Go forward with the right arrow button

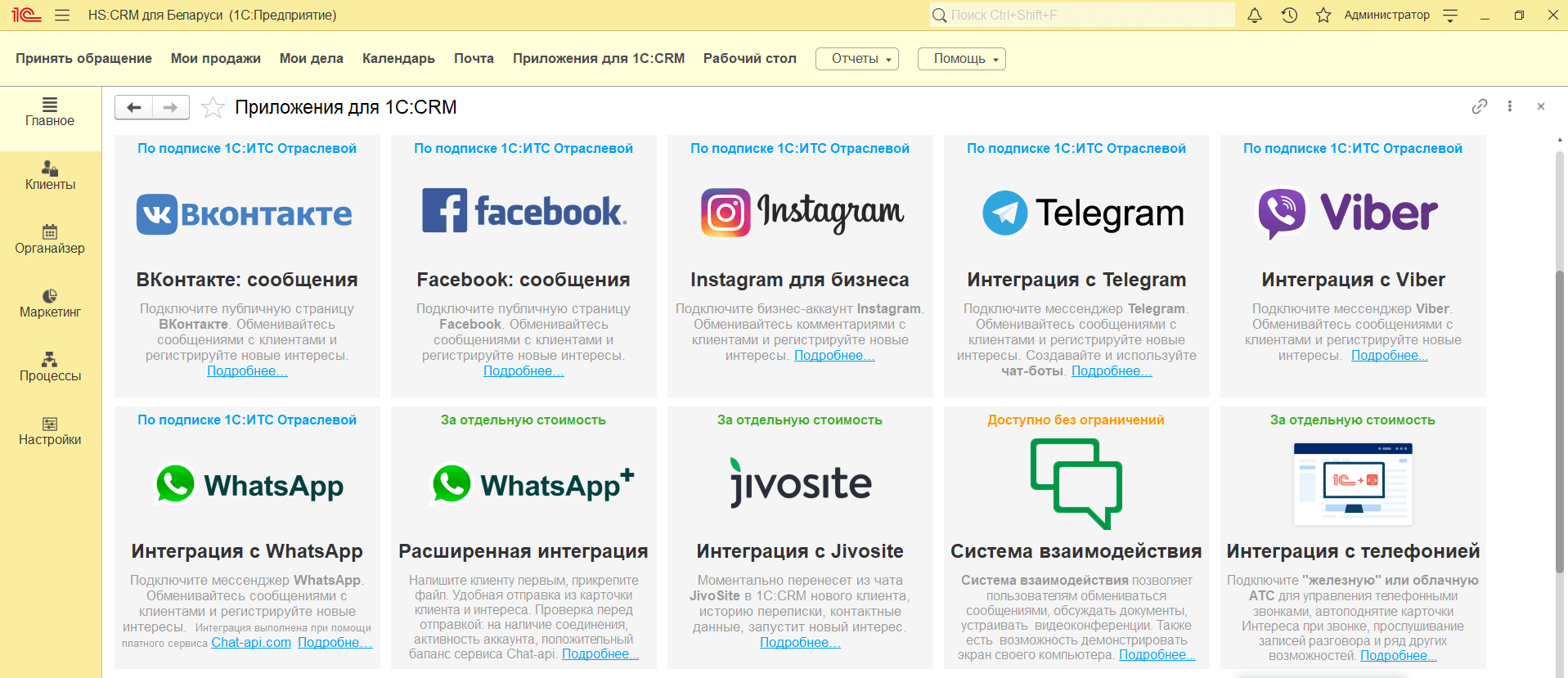[171, 107]
